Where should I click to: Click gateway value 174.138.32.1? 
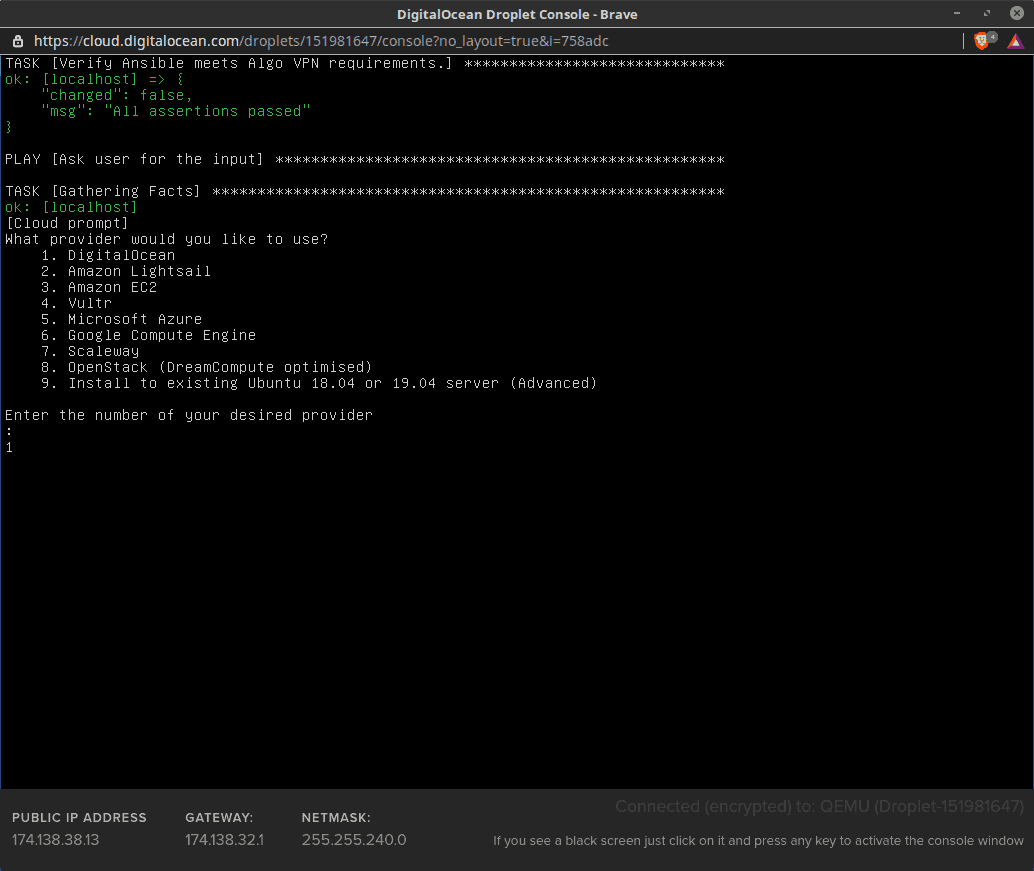pos(224,840)
